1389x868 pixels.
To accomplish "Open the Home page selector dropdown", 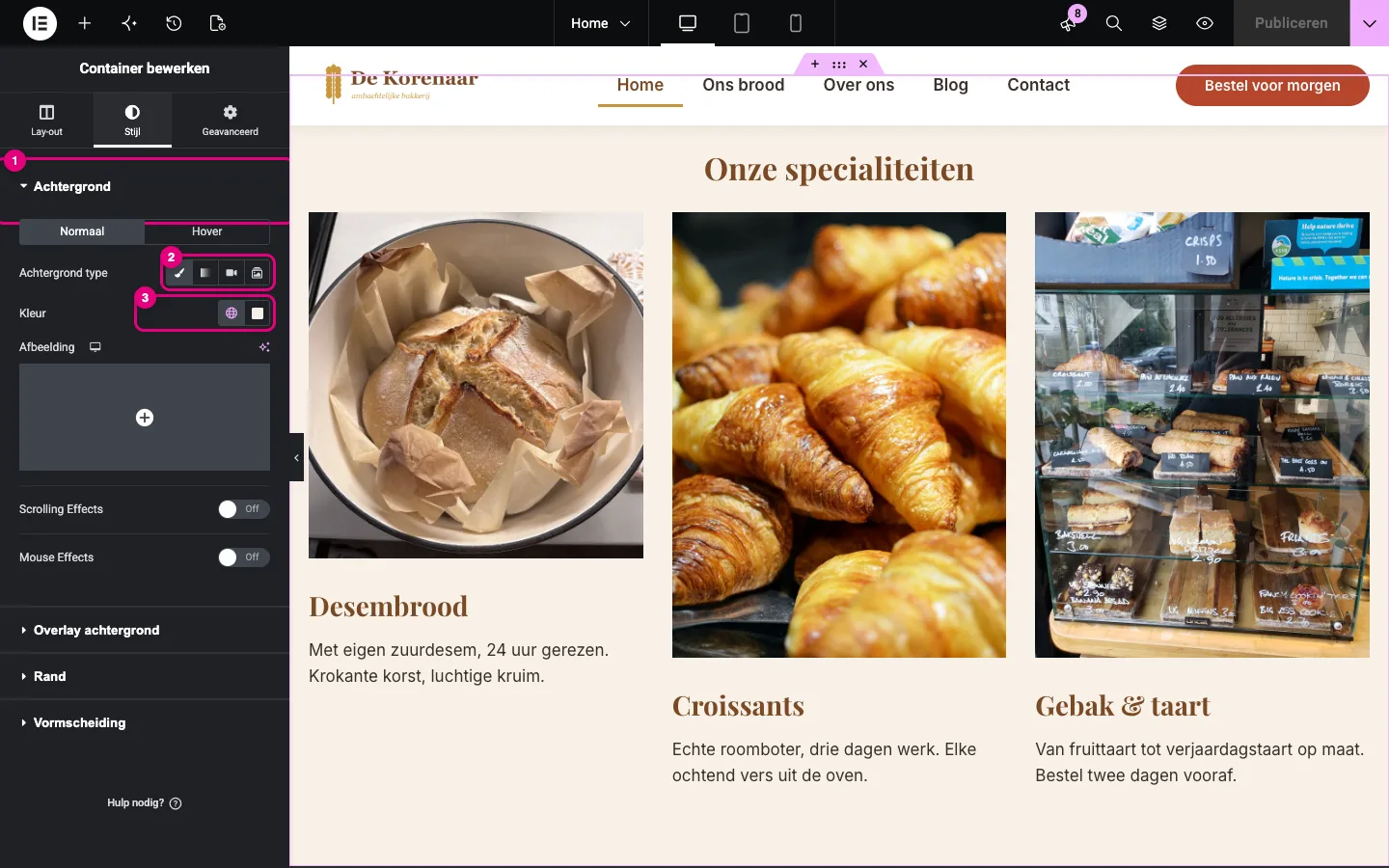I will click(601, 23).
